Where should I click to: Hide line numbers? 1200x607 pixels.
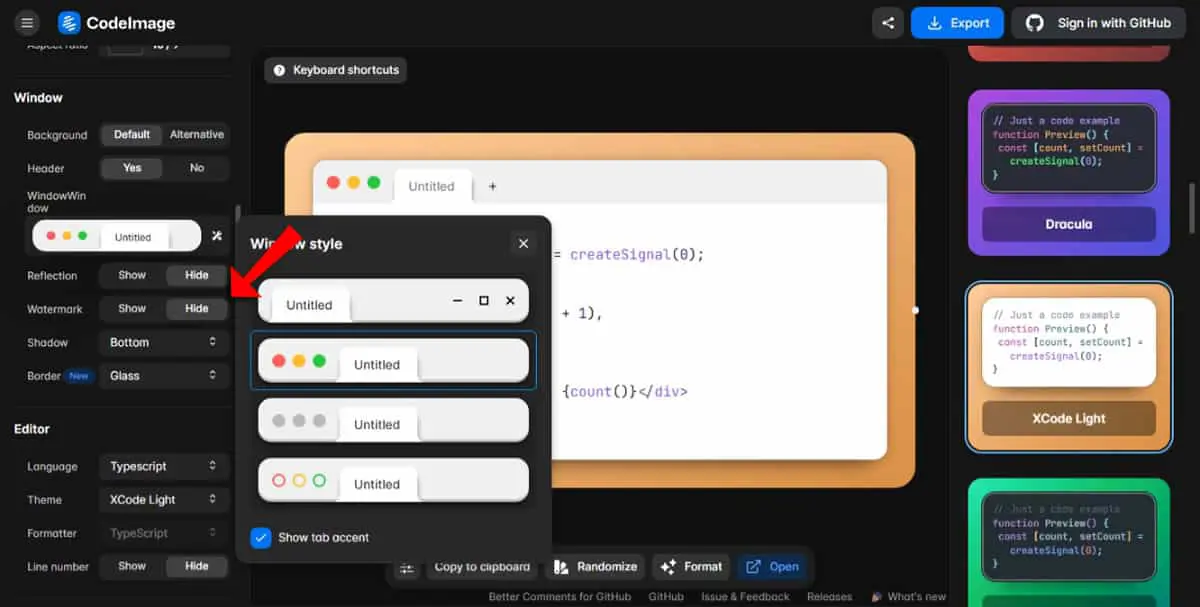tap(197, 566)
